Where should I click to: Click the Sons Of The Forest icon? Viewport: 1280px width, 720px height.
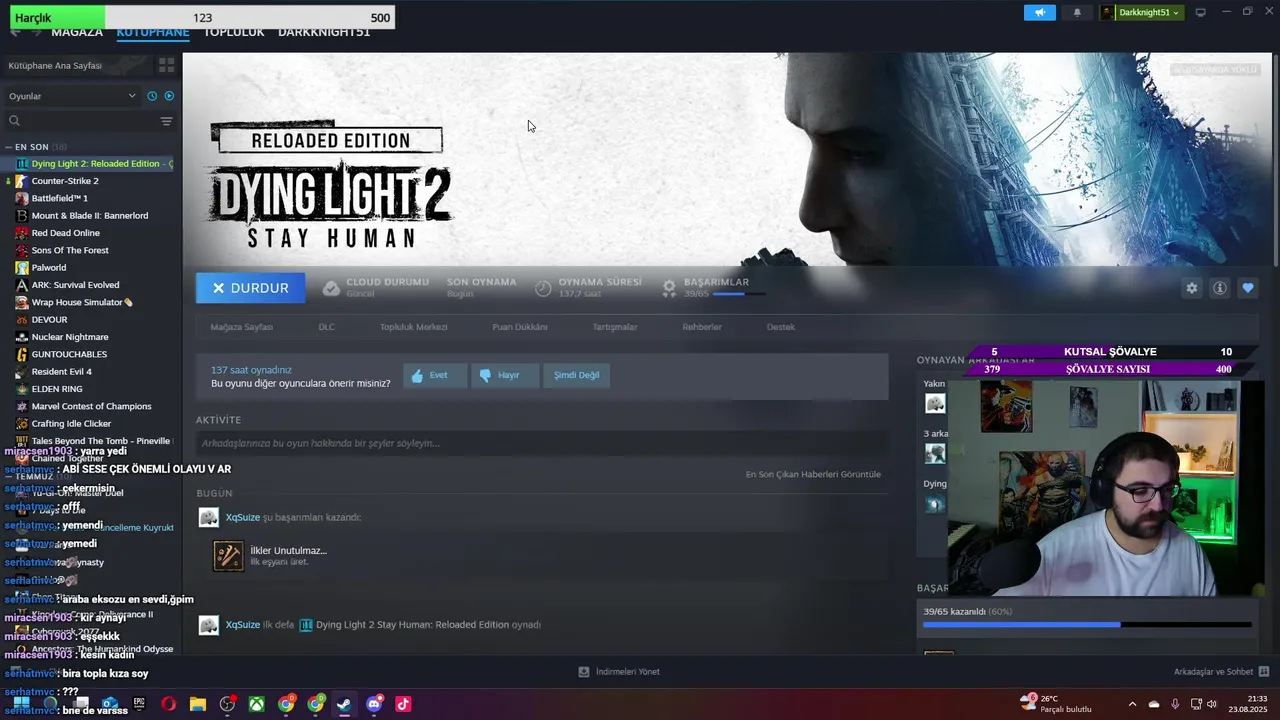(x=22, y=250)
